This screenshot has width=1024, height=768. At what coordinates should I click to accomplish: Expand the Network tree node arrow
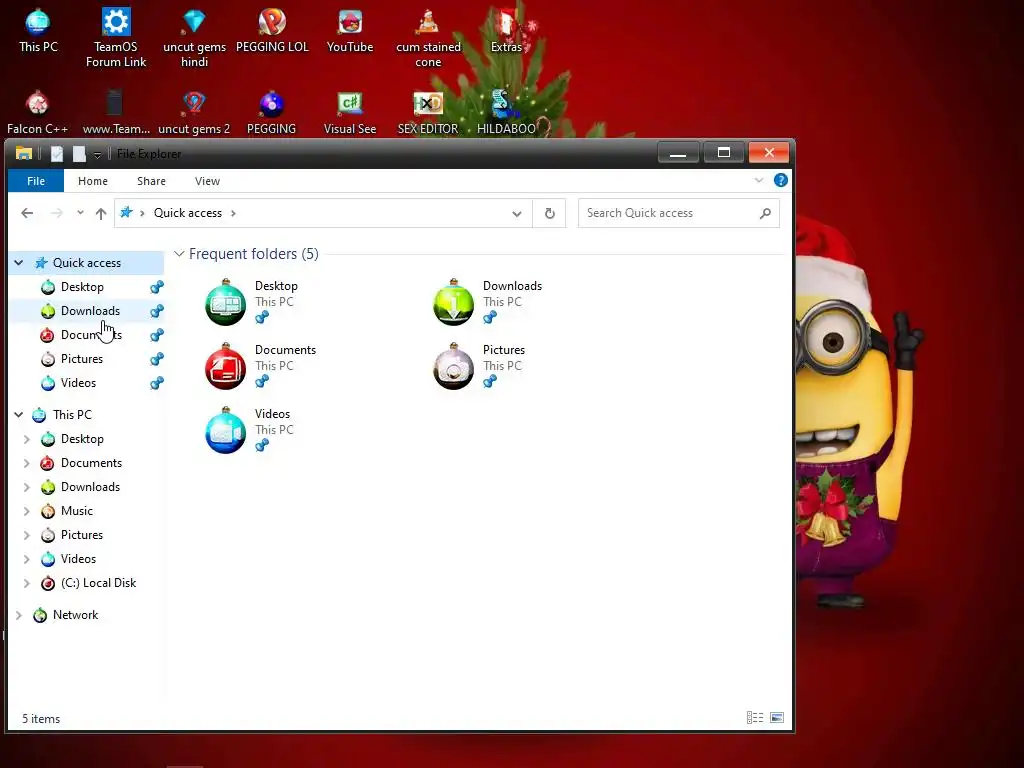(x=19, y=615)
